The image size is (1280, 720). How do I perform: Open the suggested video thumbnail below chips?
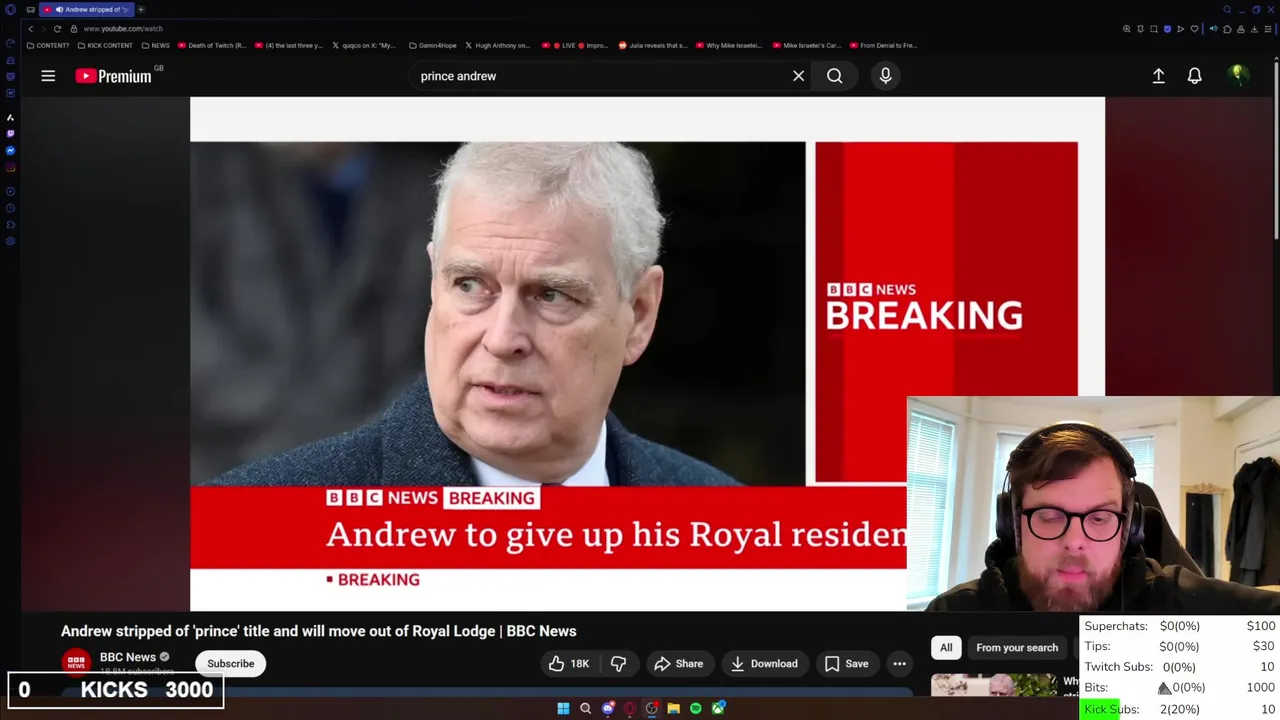[993, 684]
